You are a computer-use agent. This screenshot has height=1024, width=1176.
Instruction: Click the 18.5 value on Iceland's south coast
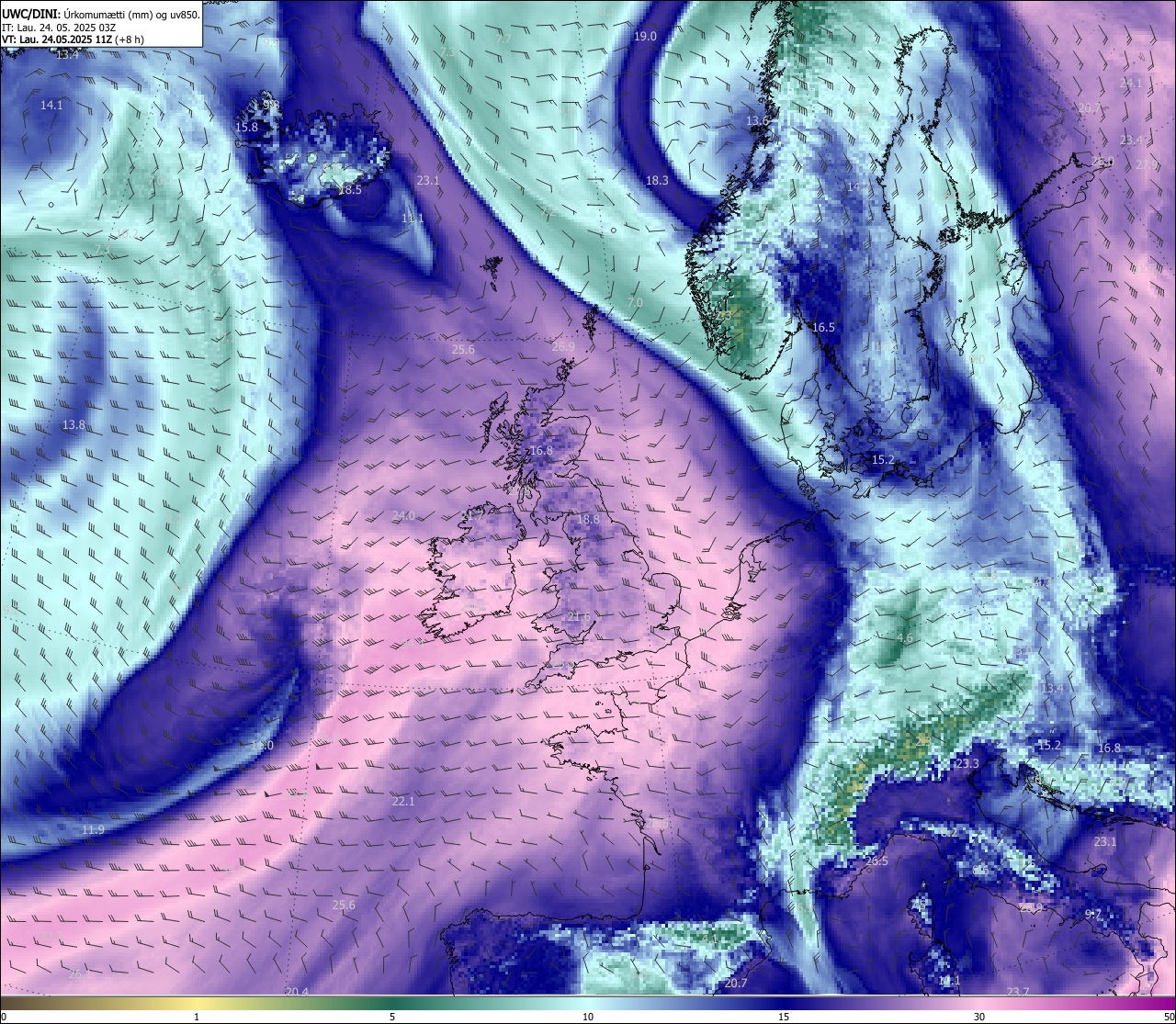(x=349, y=190)
